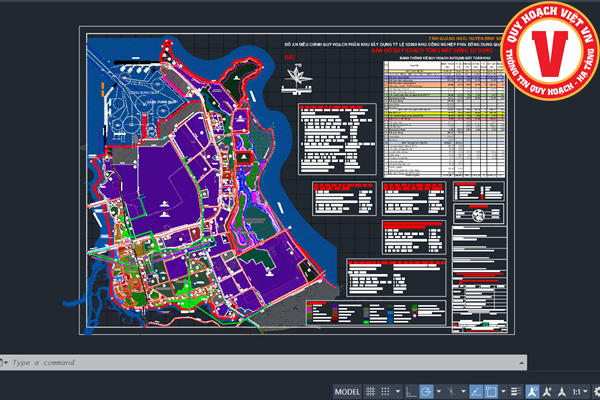Open polar tracking angle dropdown arrow
600x400 pixels.
(439, 391)
